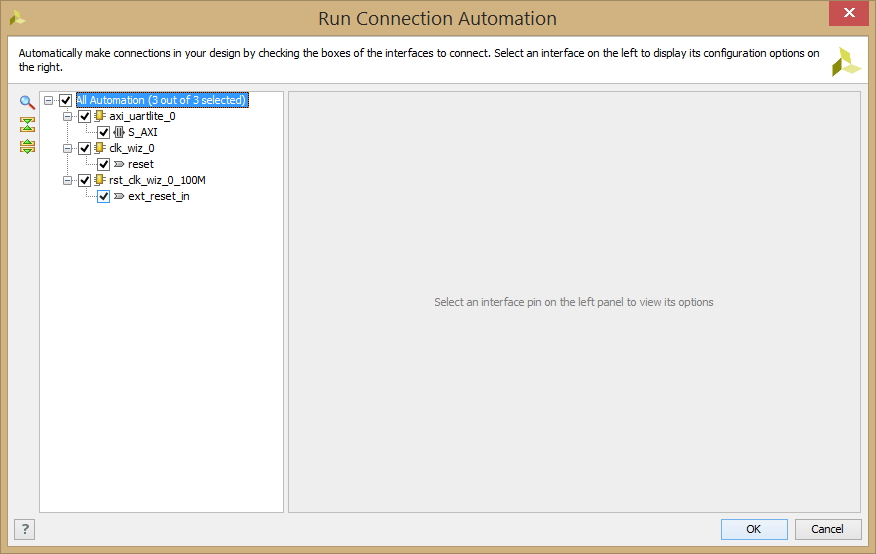This screenshot has width=876, height=554.
Task: Close the Run Connection Automation window
Action: click(849, 13)
